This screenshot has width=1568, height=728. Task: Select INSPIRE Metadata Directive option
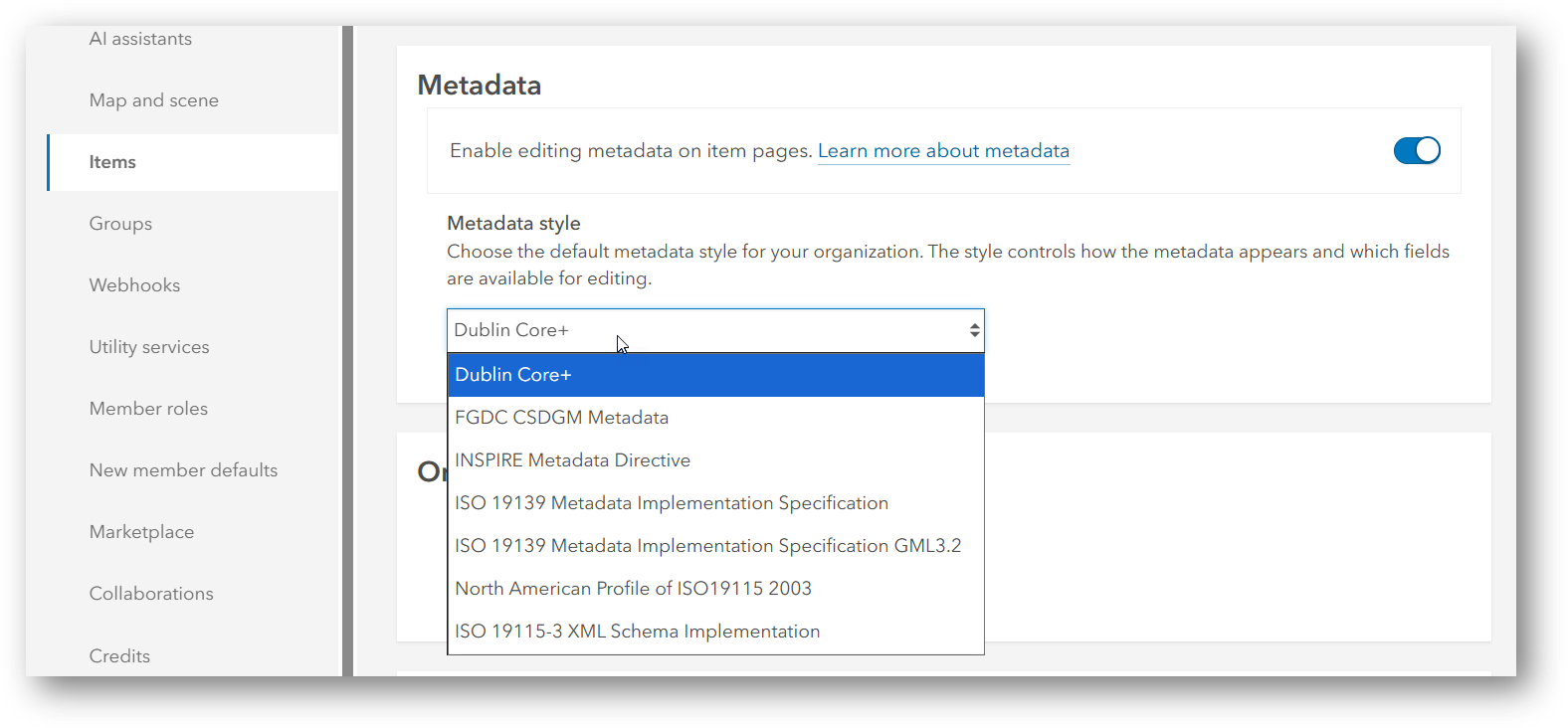[x=572, y=460]
